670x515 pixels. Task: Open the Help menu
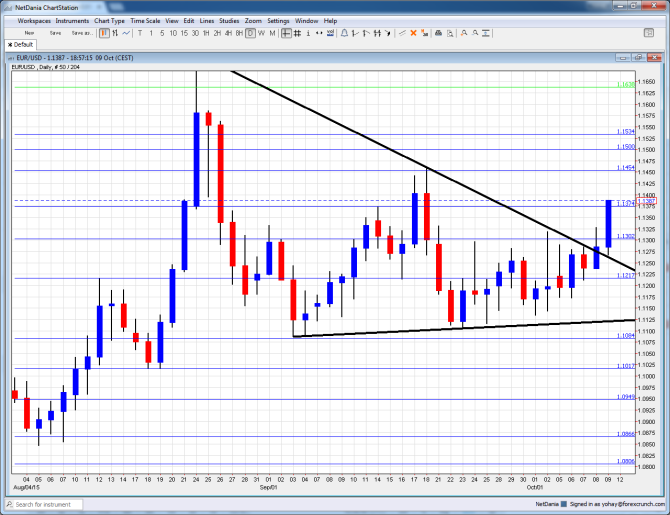tap(330, 21)
